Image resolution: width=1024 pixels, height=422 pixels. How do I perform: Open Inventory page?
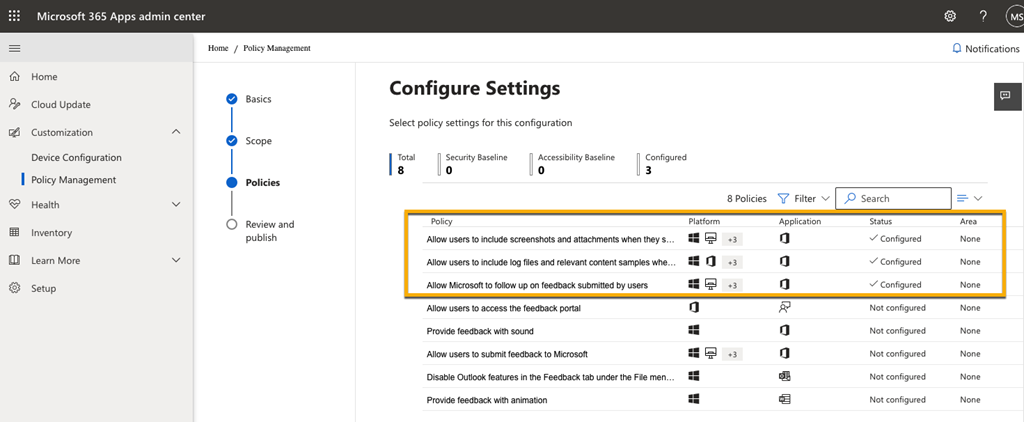[x=52, y=233]
